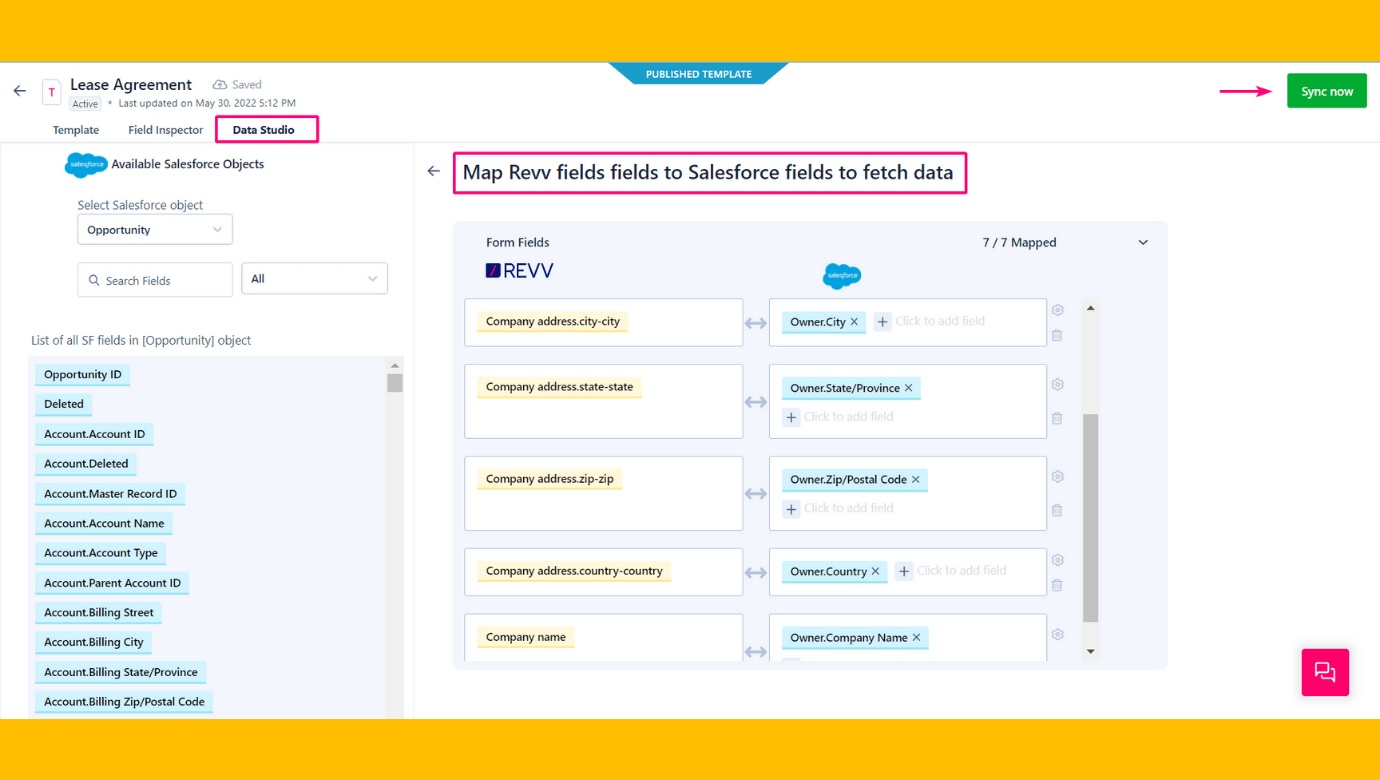Select the Account.Account Name field
This screenshot has width=1380, height=780.
coord(104,523)
